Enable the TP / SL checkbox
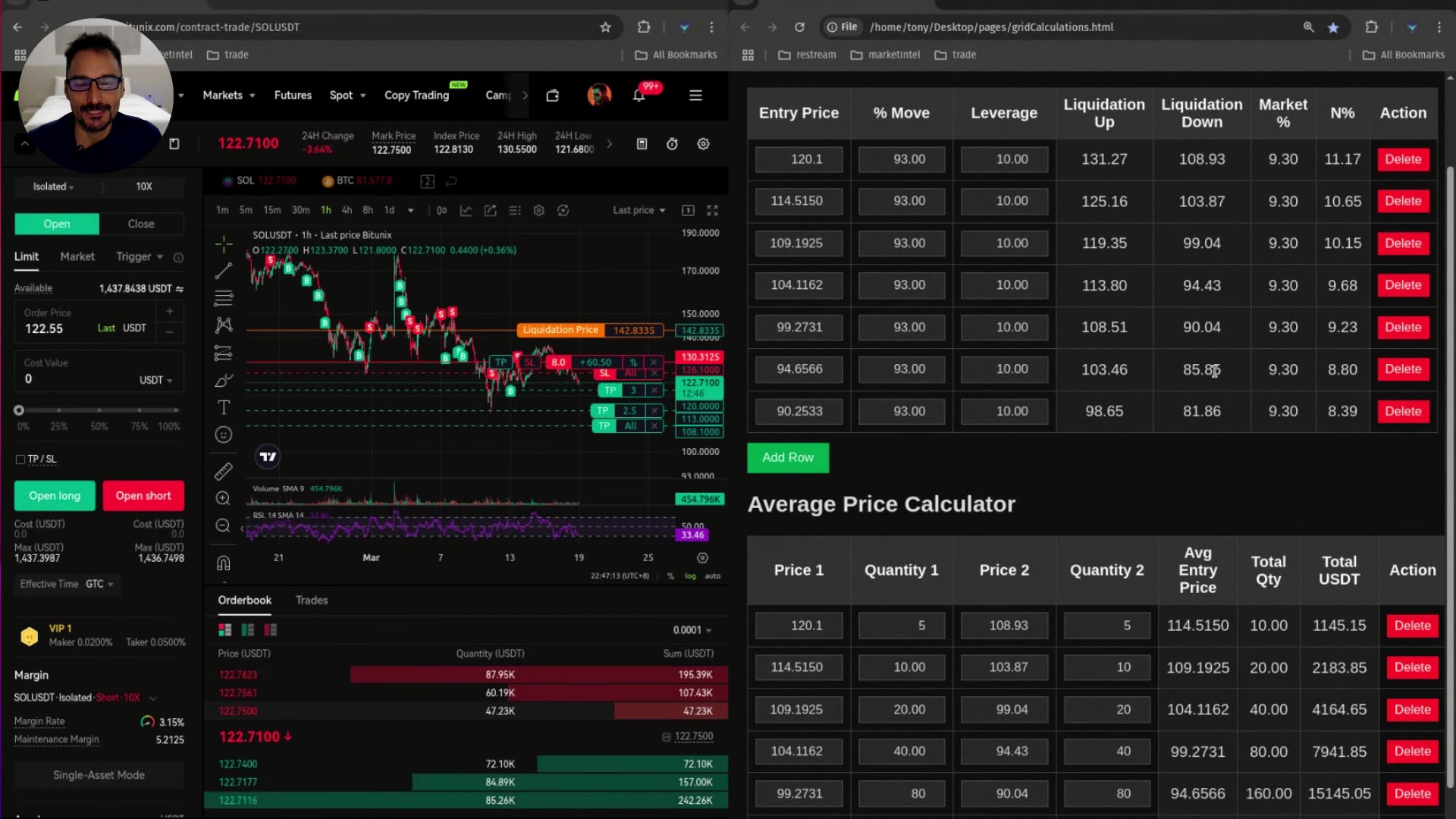Image resolution: width=1456 pixels, height=819 pixels. (20, 460)
